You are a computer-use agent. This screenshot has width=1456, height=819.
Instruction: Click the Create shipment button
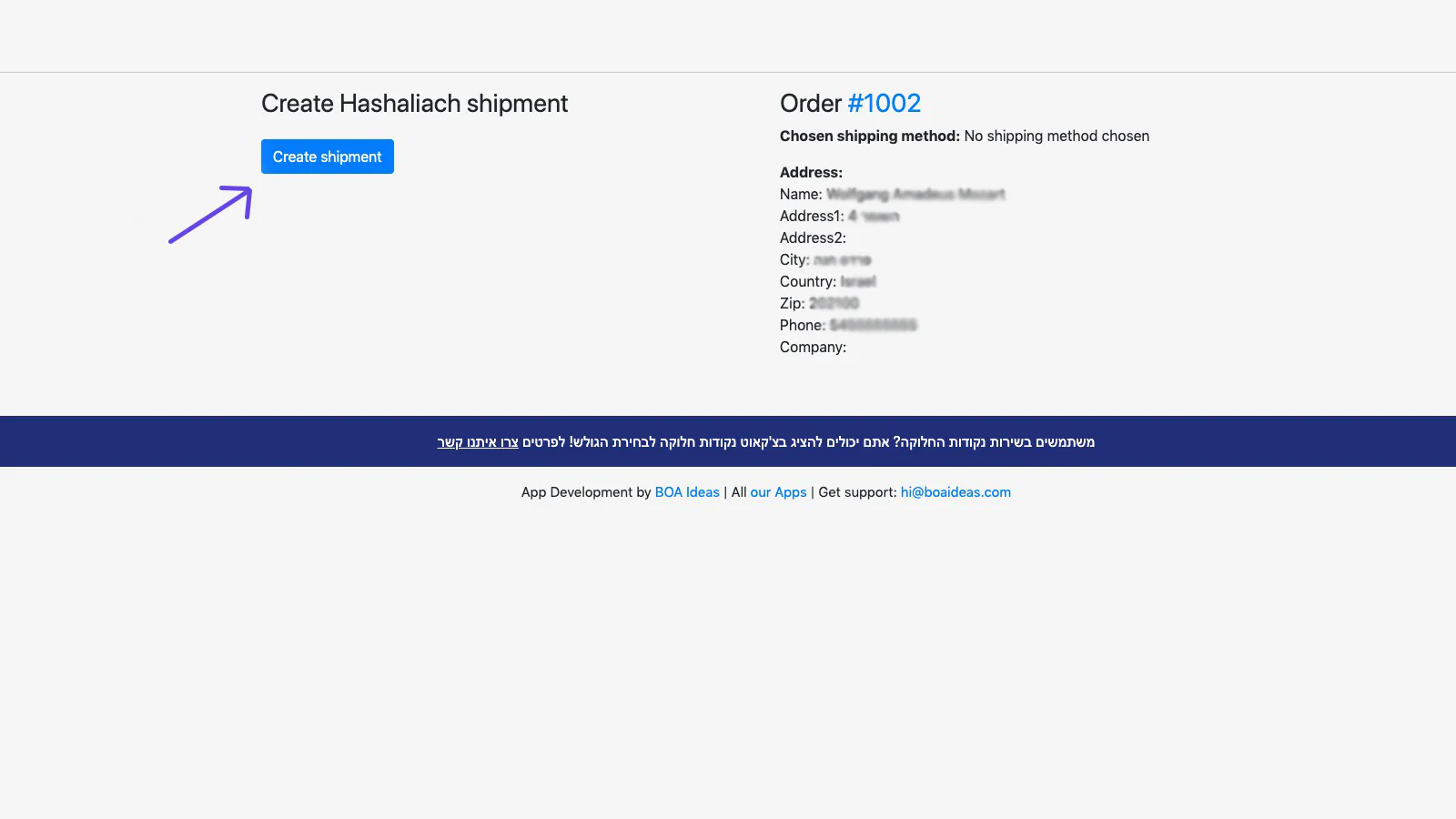tap(327, 157)
